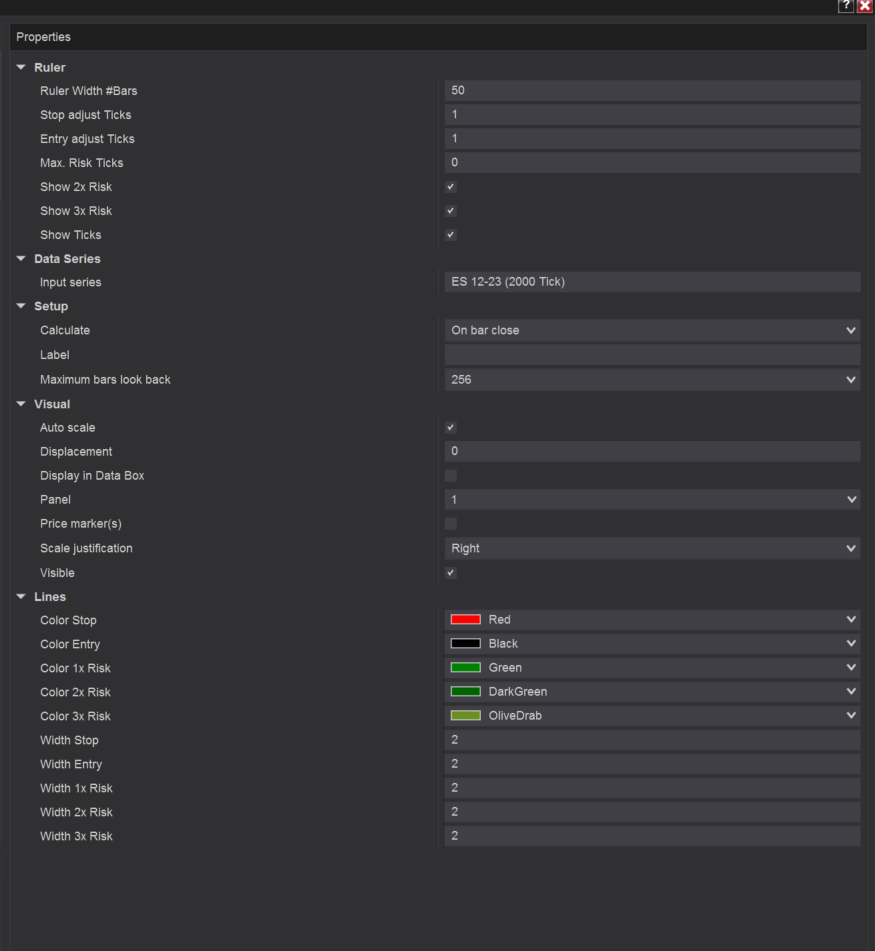Collapse the Lines section

[x=21, y=596]
